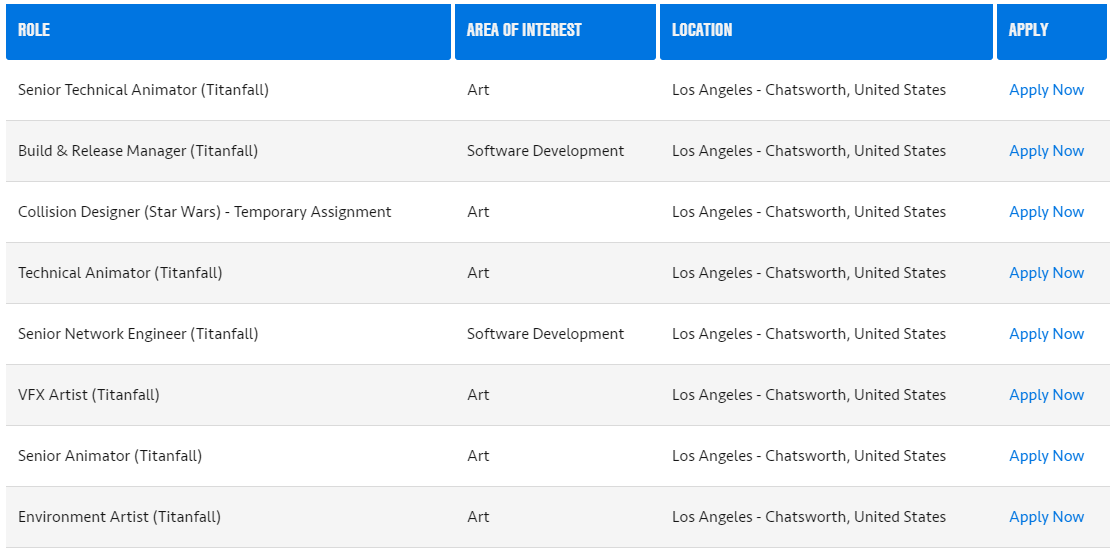Sort by the Location column header
The image size is (1110, 555).
[x=702, y=30]
